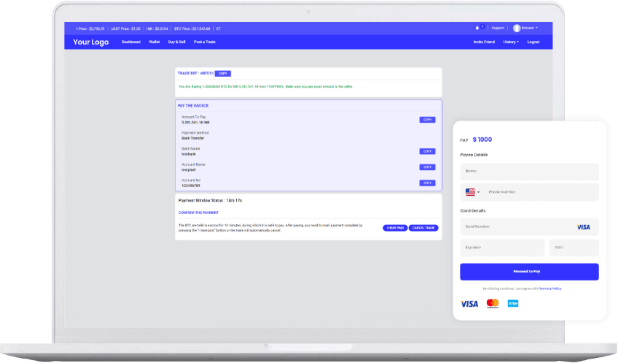618x363 pixels.
Task: Select the Visa payment logo
Action: (469, 304)
